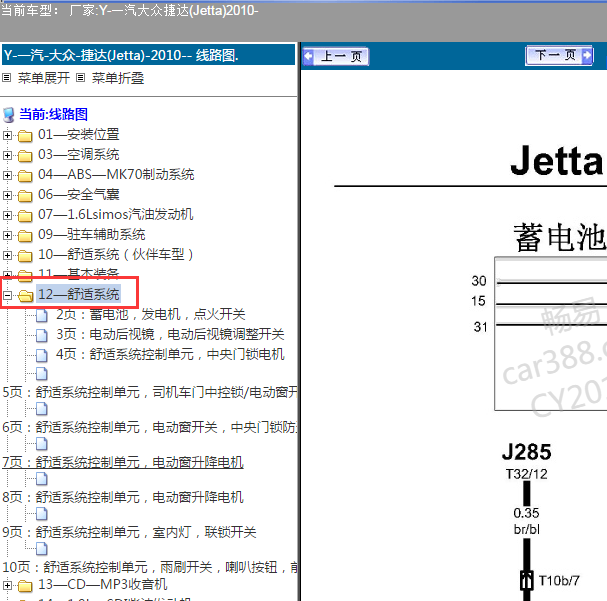Open underlined 7页：舒适系统控制单元，电动窗升降电机
607x601 pixels.
pos(123,462)
